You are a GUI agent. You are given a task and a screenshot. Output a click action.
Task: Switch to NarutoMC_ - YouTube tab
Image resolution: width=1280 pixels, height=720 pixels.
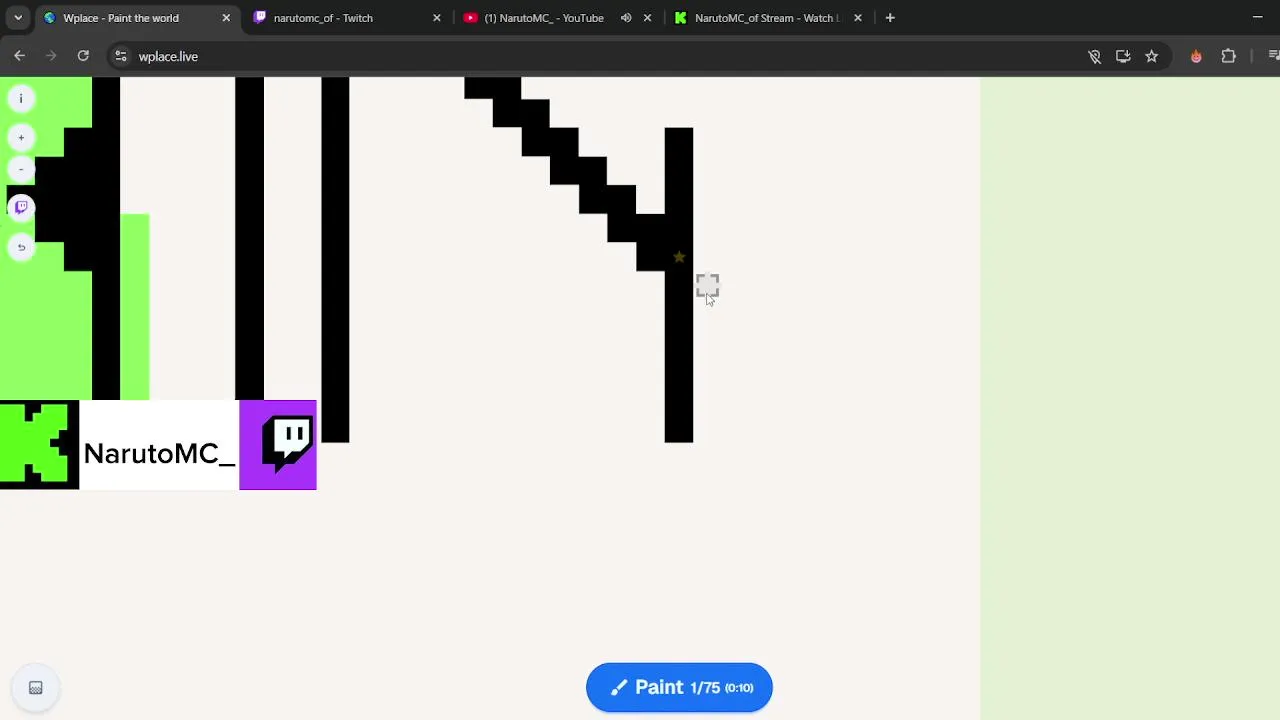pyautogui.click(x=558, y=18)
